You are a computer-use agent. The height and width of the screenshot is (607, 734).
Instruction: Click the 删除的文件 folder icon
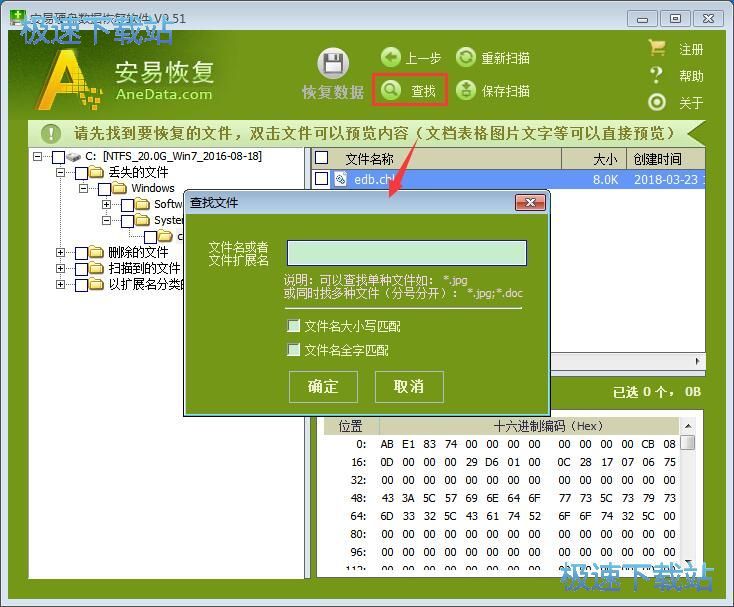tap(96, 252)
